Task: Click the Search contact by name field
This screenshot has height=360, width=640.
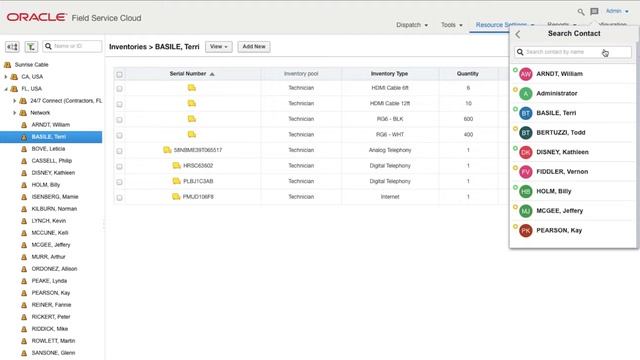Action: coord(573,52)
